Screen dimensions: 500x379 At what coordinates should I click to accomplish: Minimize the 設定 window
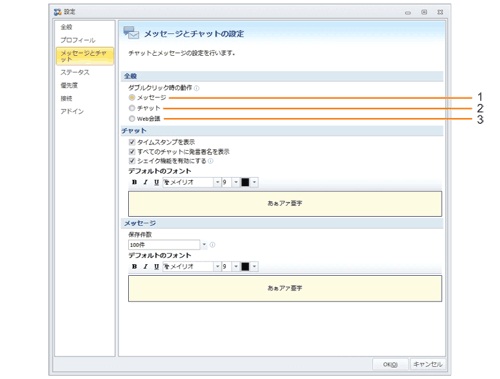tap(408, 13)
